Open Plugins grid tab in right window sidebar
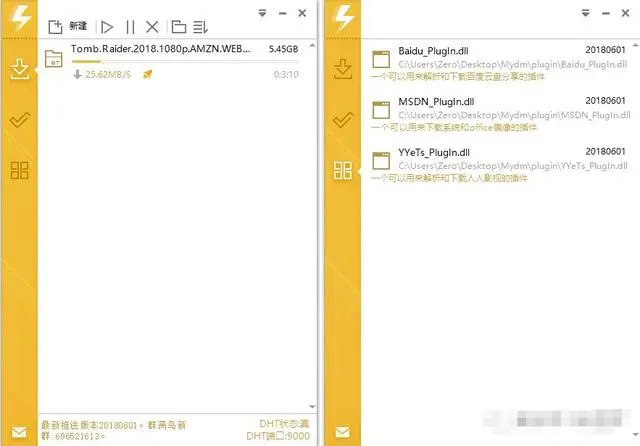Viewport: 640px width, 446px height. pos(342,170)
